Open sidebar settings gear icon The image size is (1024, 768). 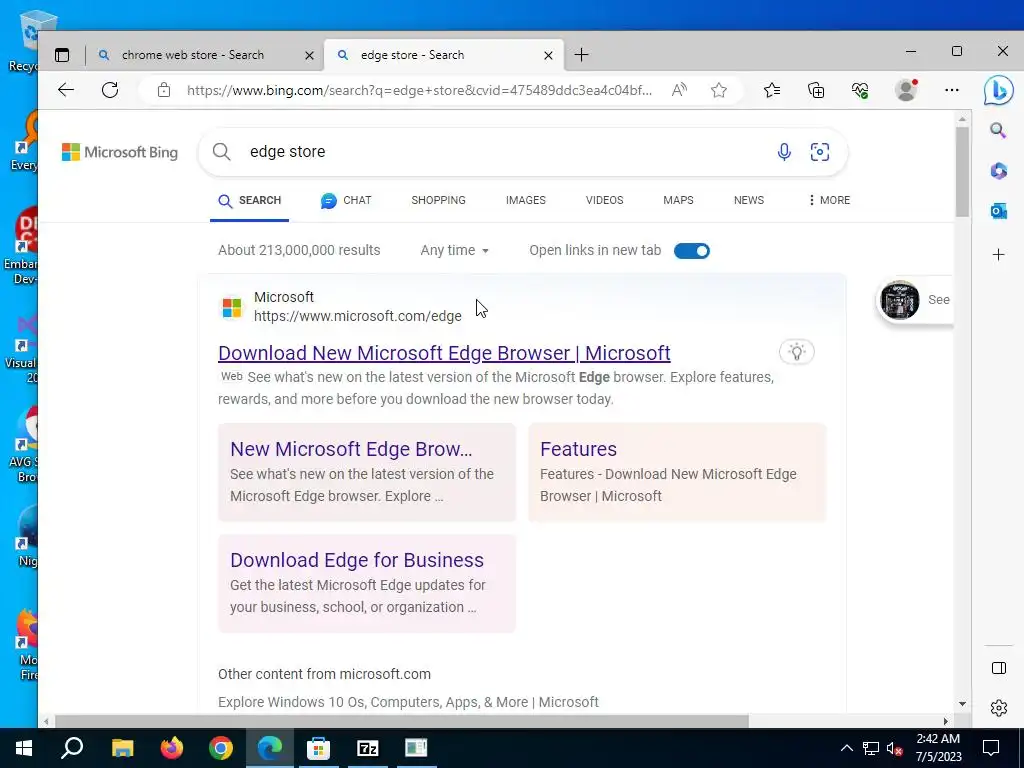click(999, 708)
